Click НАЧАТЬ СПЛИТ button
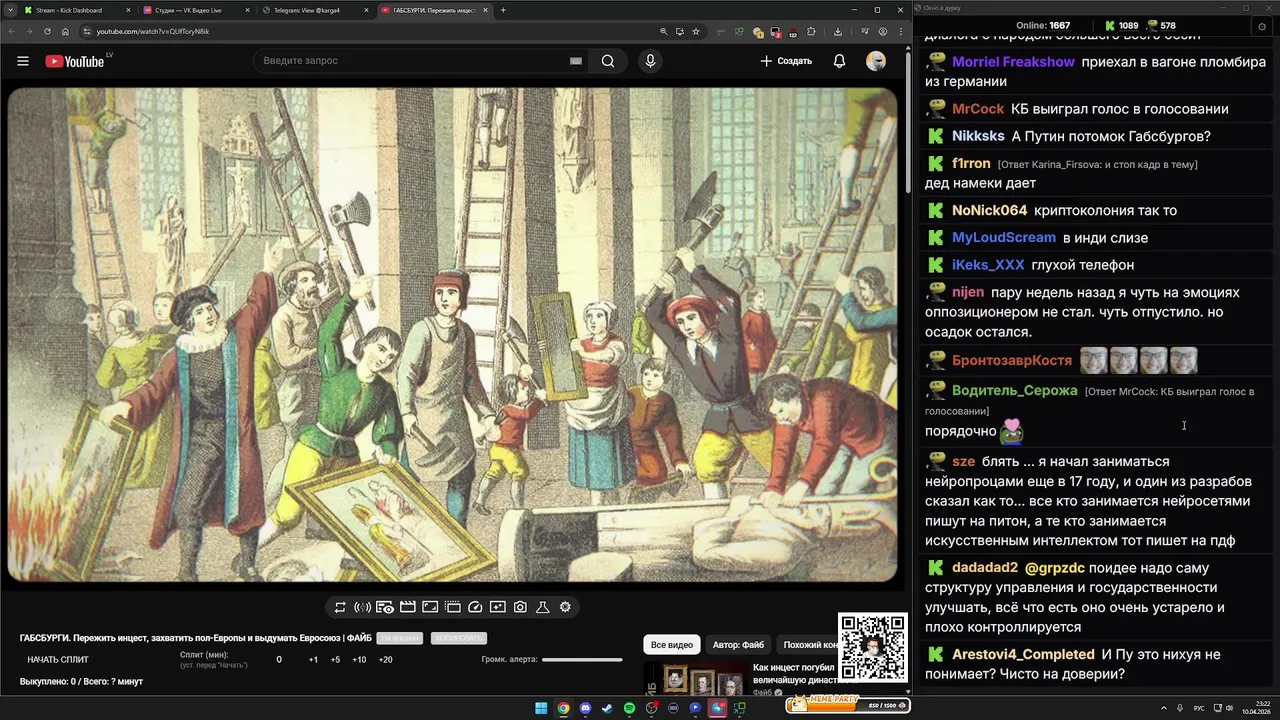 (x=58, y=660)
